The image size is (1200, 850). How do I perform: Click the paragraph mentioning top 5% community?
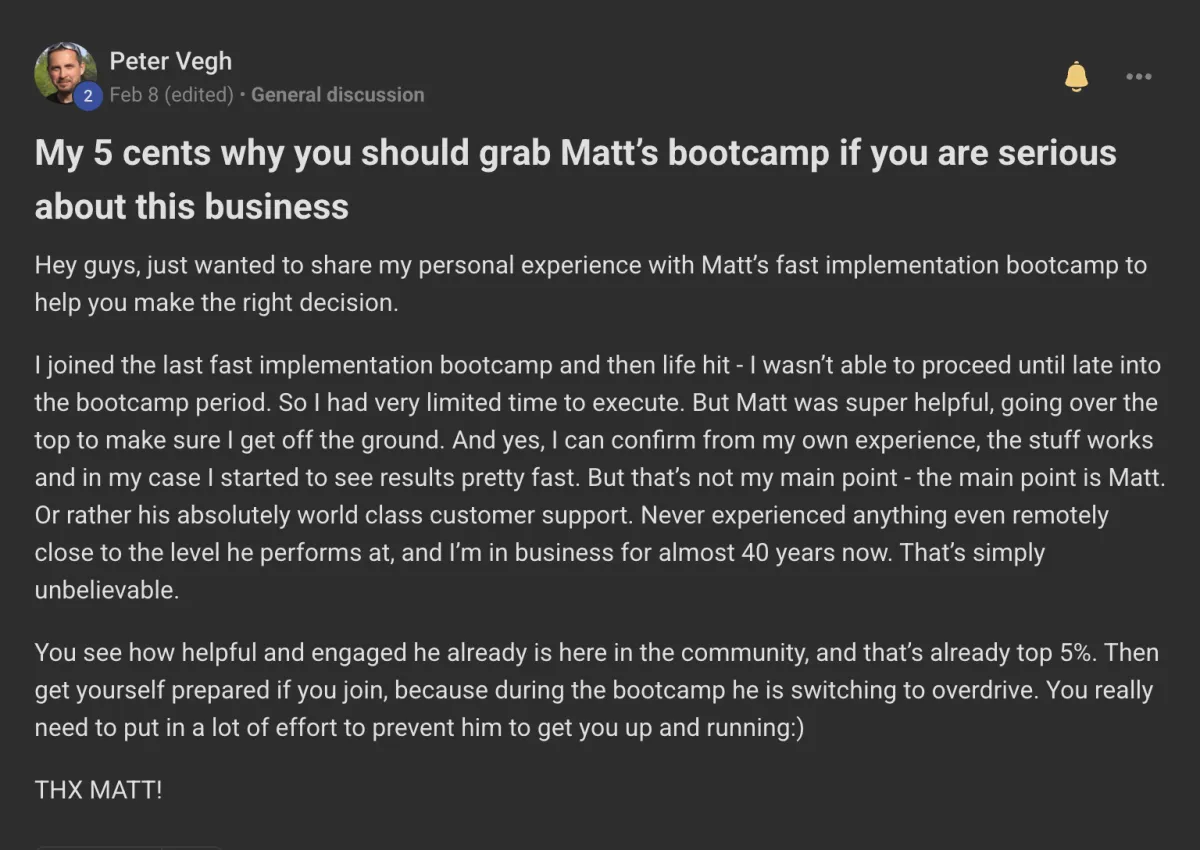(595, 690)
